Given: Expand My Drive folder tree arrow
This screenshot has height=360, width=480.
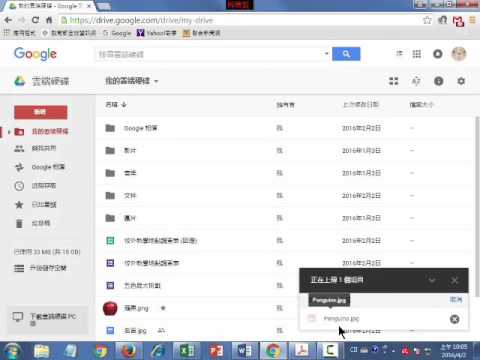Looking at the screenshot, I should pos(9,132).
